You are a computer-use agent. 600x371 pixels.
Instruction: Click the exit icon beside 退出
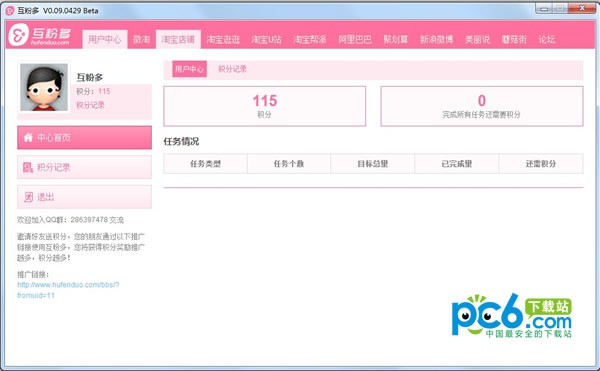29,197
